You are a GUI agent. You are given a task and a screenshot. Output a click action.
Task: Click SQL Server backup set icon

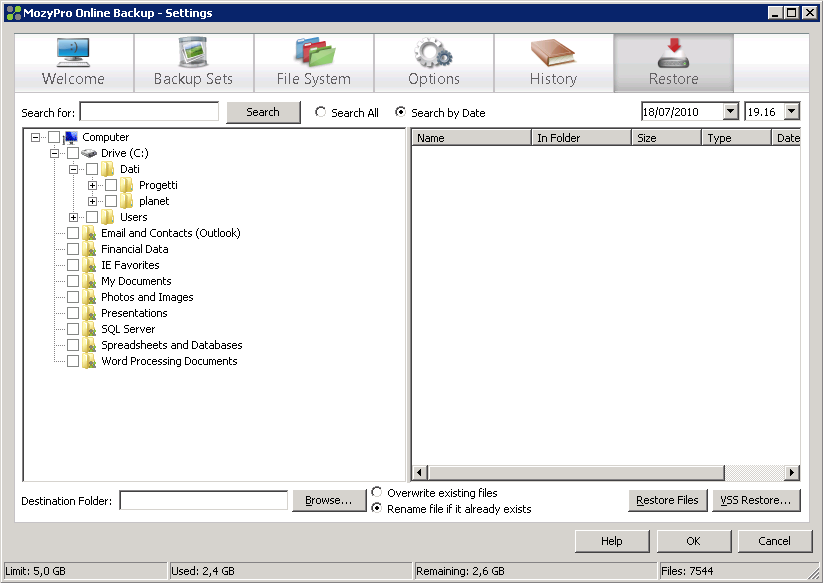(89, 329)
